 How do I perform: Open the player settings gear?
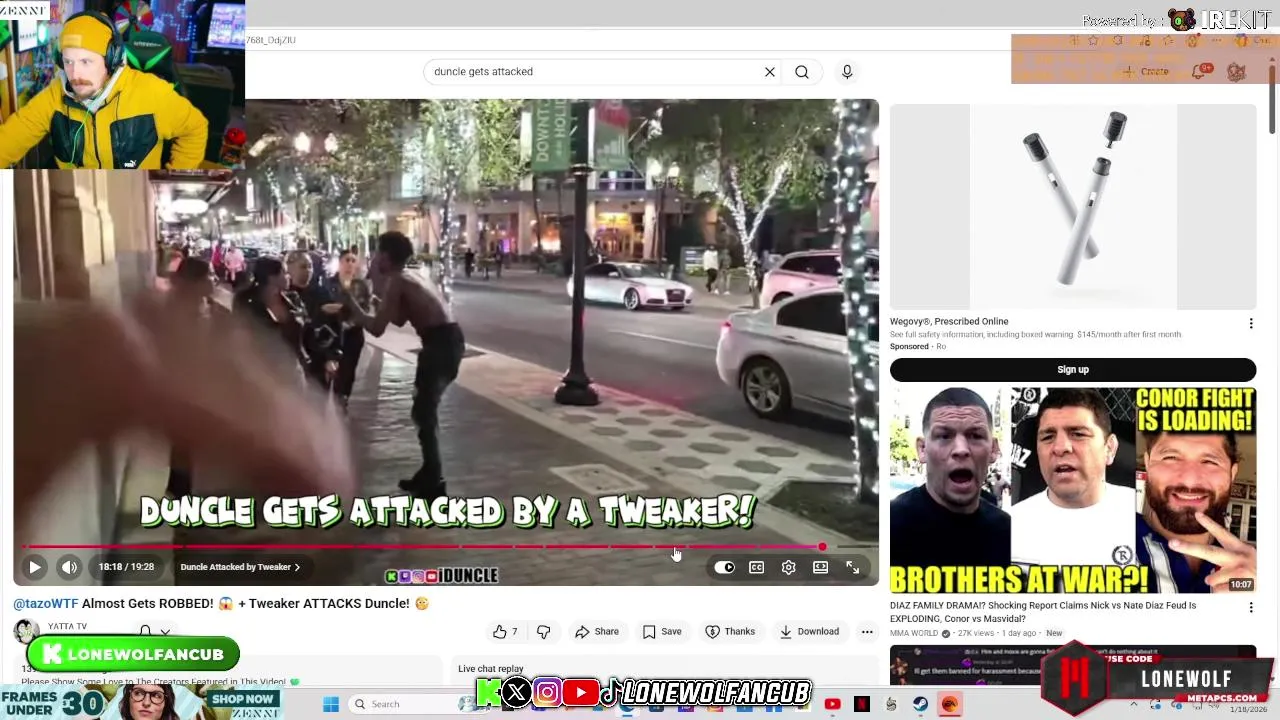(789, 567)
